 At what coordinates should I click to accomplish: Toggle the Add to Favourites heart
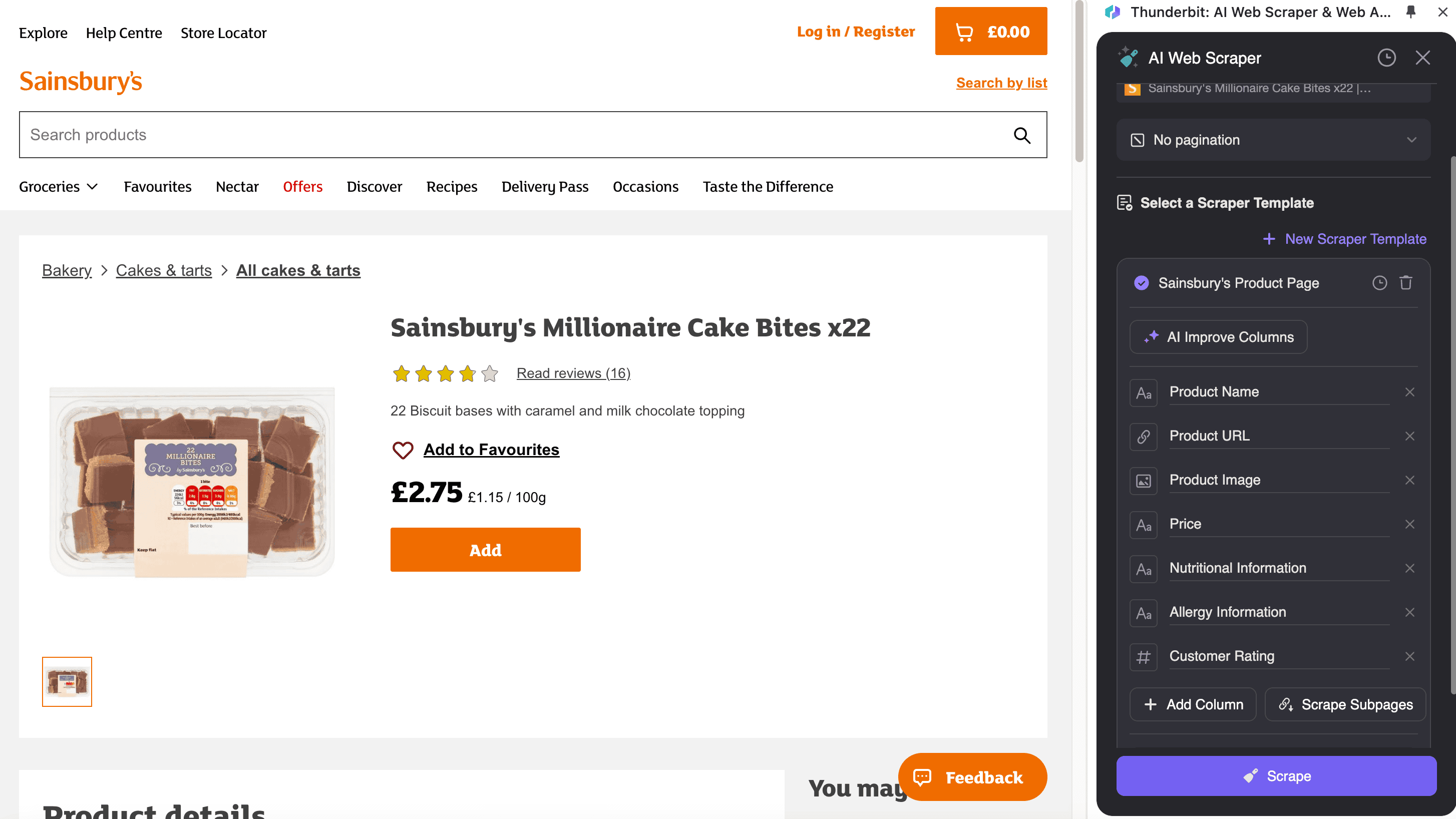click(403, 450)
